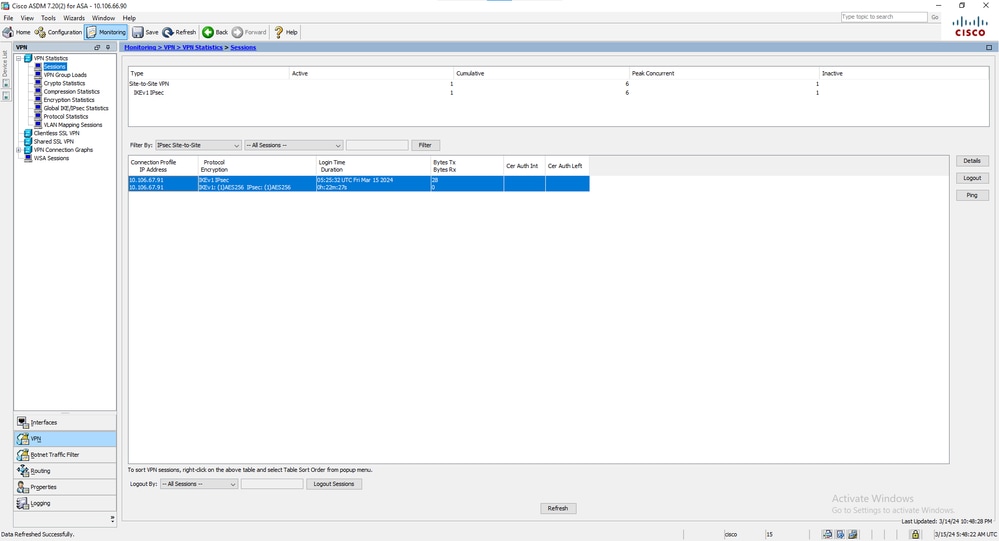The width and height of the screenshot is (999, 541).
Task: Select VPN Group Loads tree item
Action: (x=64, y=75)
